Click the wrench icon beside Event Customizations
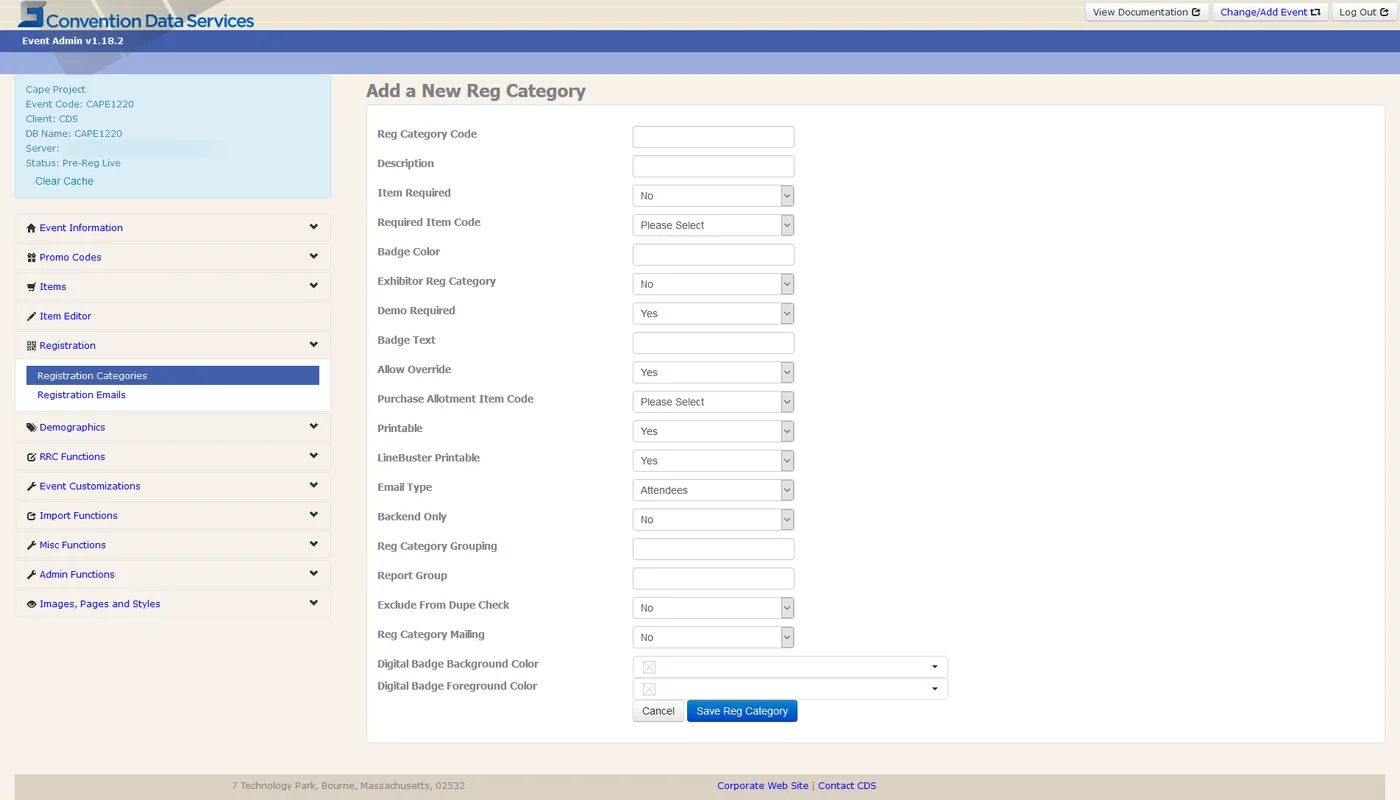Screen dimensions: 1400x800 (x=31, y=487)
